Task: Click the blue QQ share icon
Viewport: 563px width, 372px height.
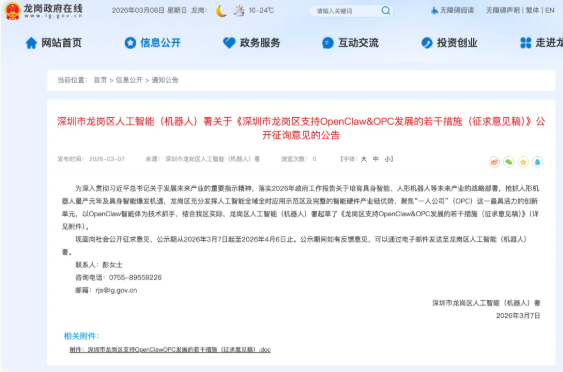Action: 538,162
